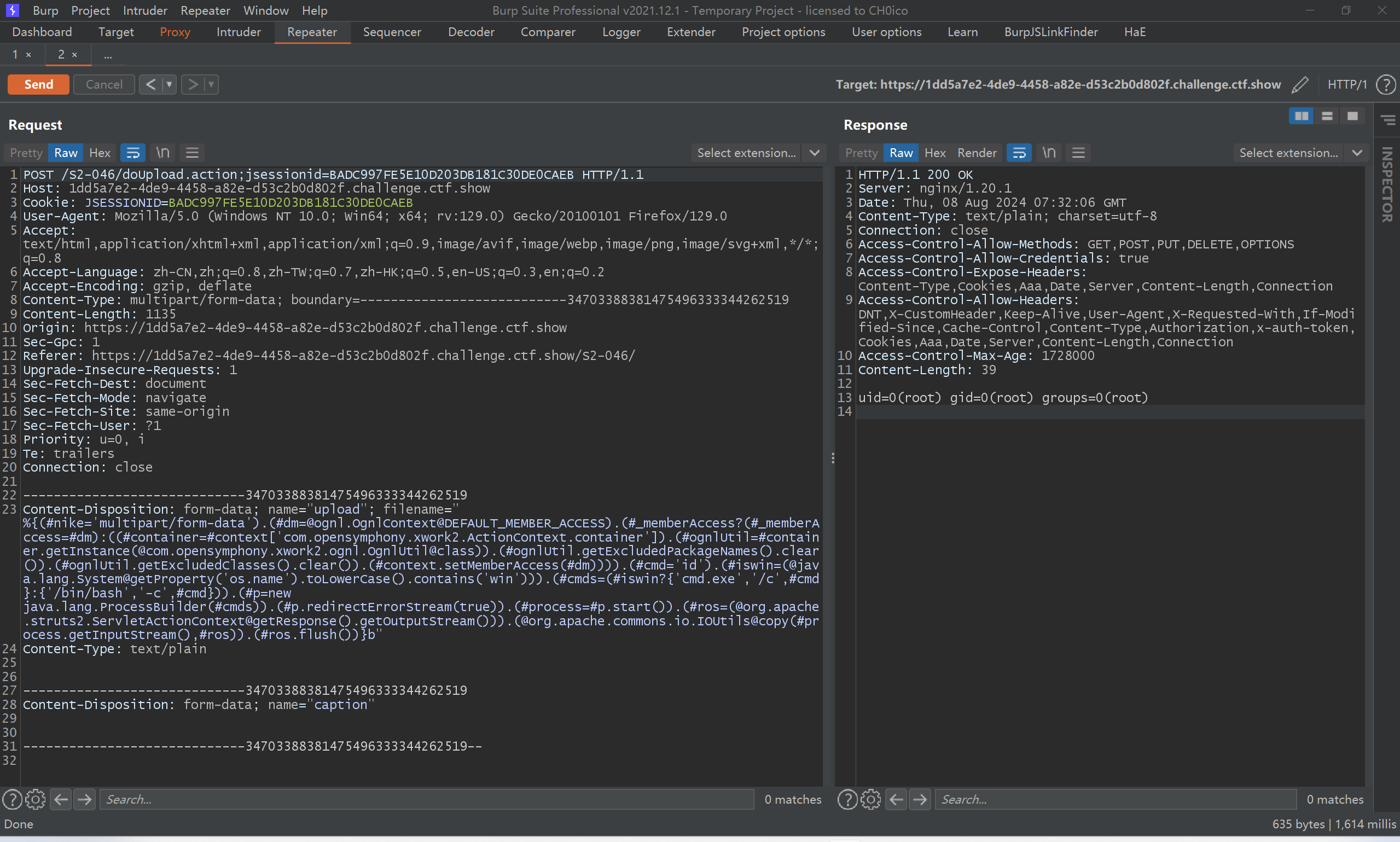Click the Request search input field
The image size is (1400, 842).
pos(426,799)
